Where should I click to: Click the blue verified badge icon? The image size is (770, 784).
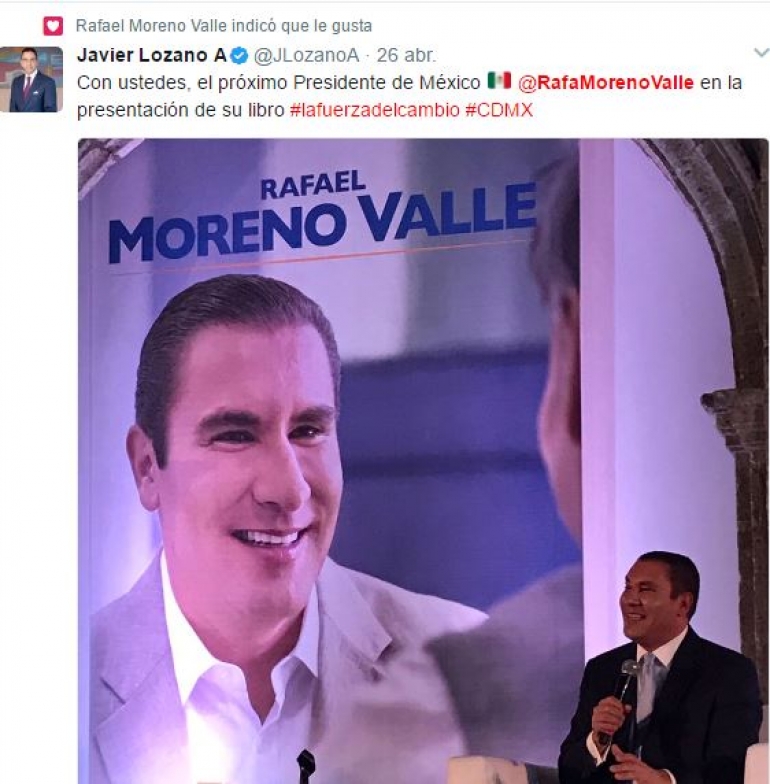(240, 56)
